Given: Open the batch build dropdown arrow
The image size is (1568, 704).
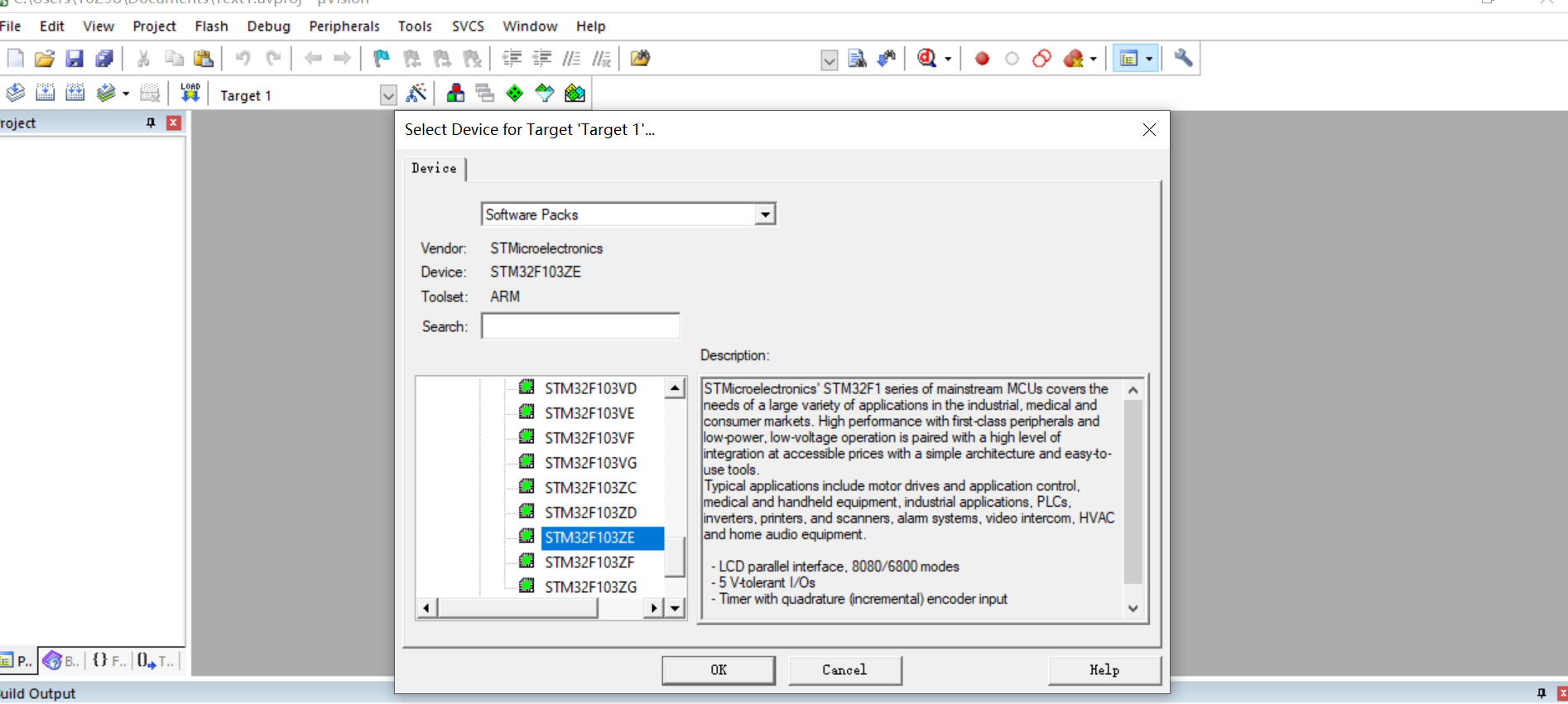Looking at the screenshot, I should pyautogui.click(x=126, y=94).
